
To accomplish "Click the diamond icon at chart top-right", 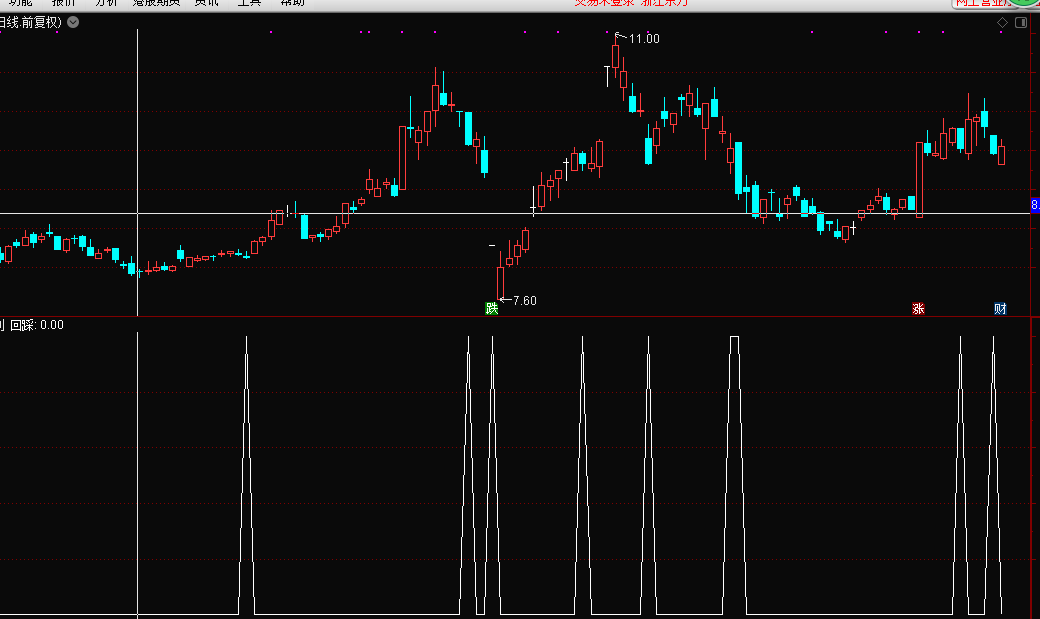I will click(1002, 22).
